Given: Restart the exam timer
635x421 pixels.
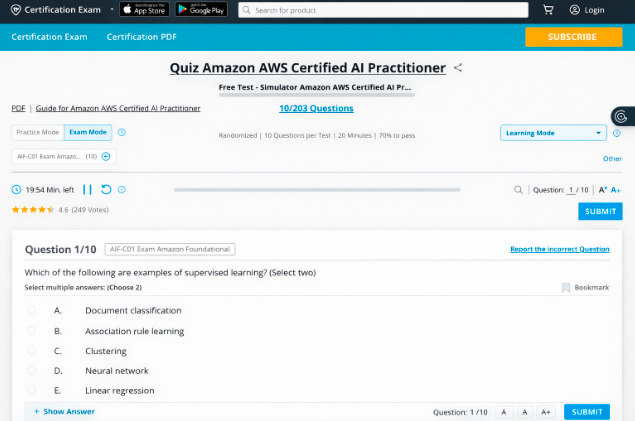Looking at the screenshot, I should tap(106, 189).
